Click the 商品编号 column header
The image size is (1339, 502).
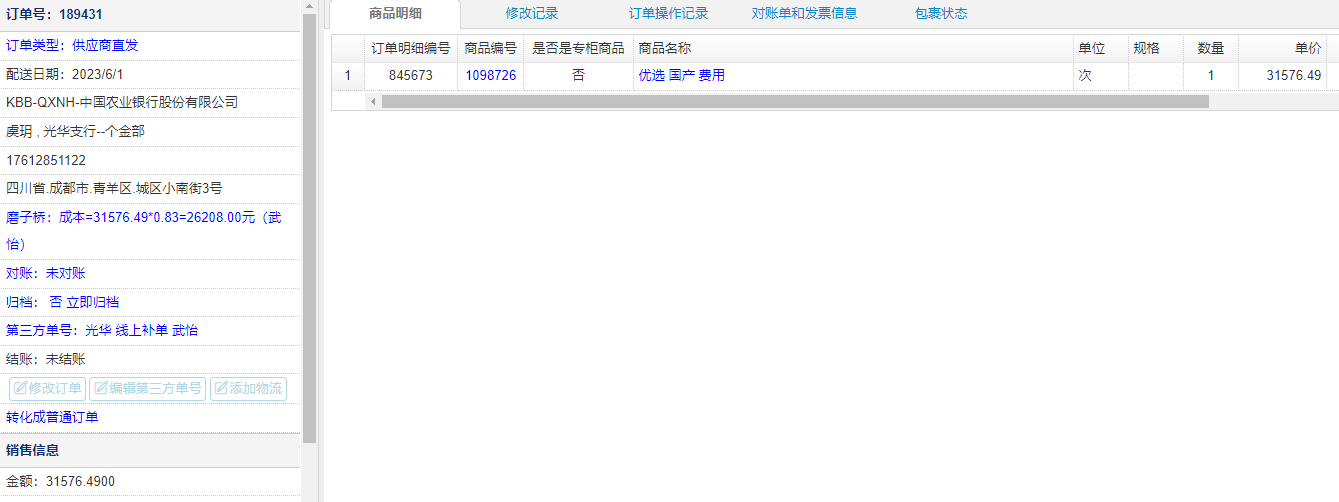coord(490,48)
